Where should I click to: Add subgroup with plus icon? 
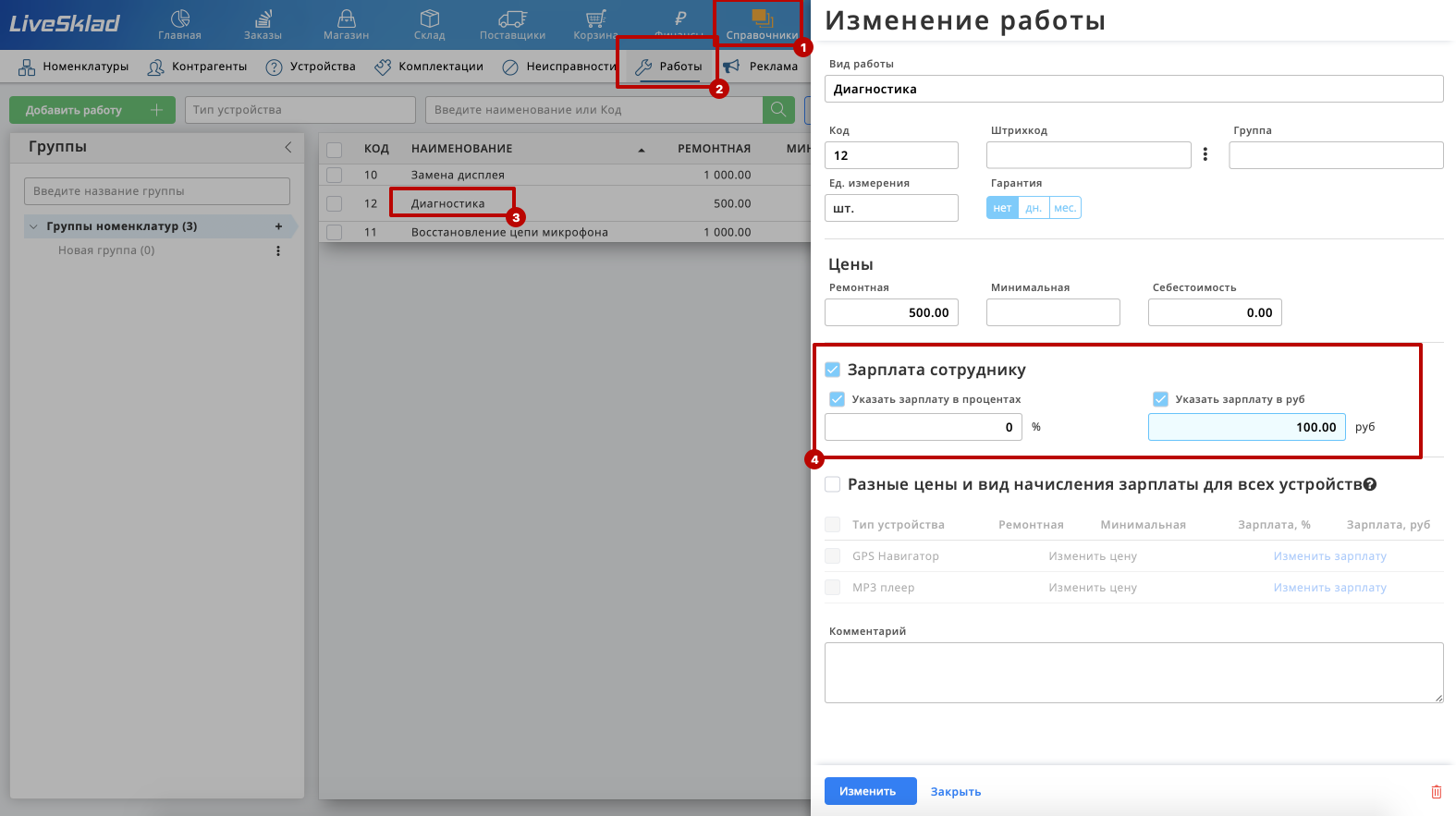[x=278, y=226]
